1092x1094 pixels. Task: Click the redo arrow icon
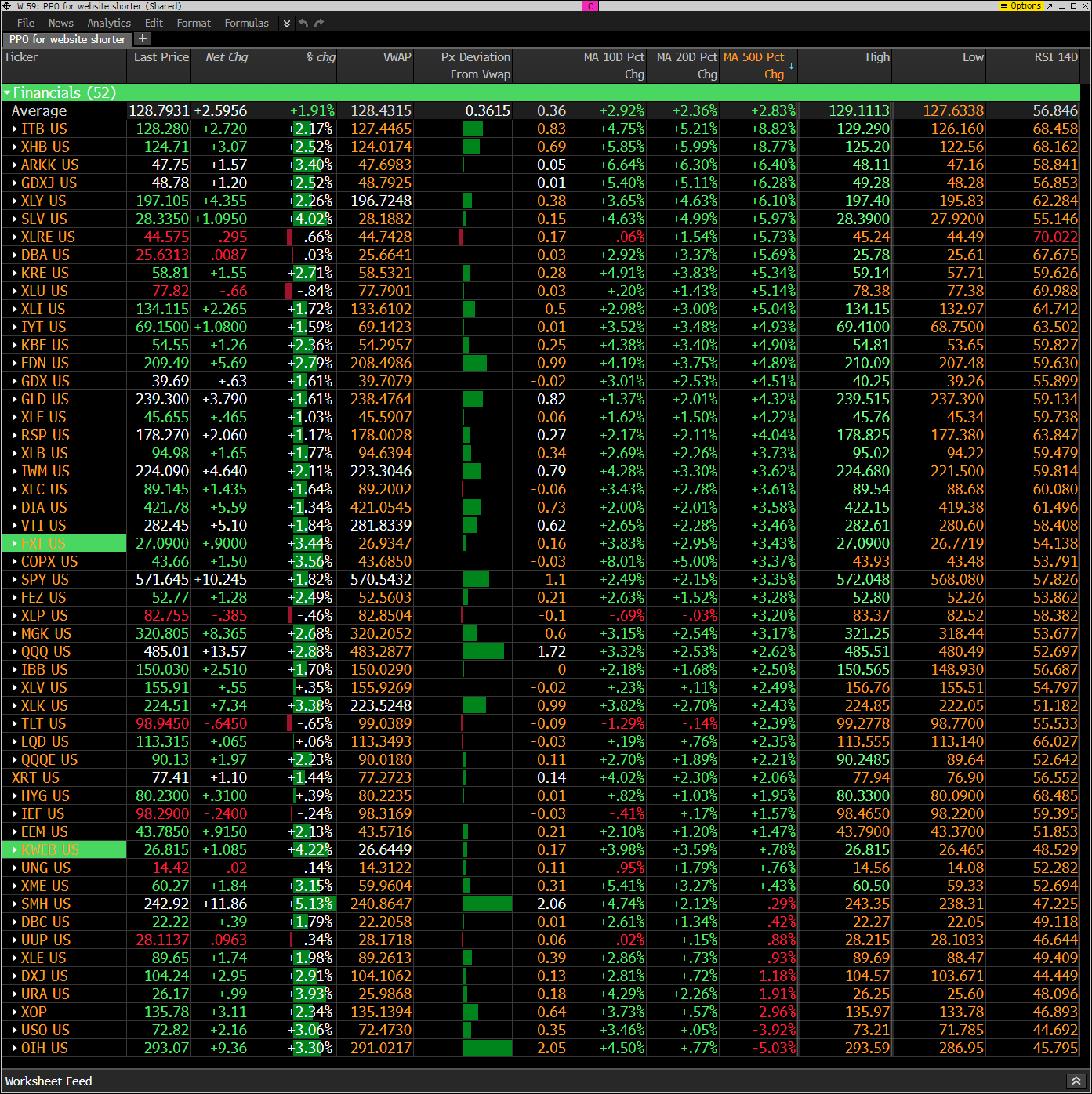(319, 23)
